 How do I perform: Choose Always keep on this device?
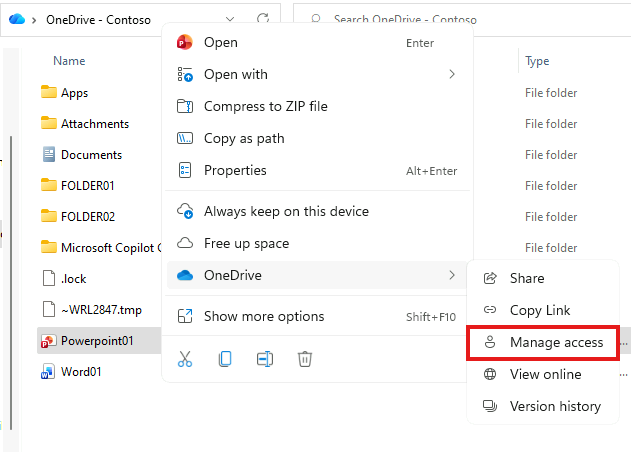(318, 211)
